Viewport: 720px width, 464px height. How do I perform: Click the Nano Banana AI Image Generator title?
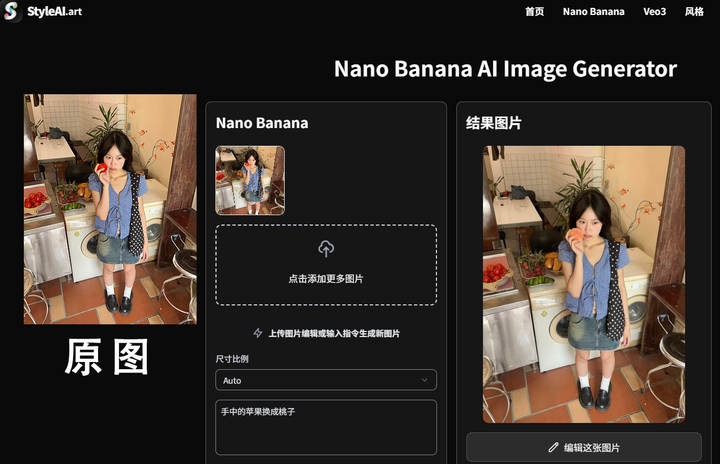(x=505, y=69)
